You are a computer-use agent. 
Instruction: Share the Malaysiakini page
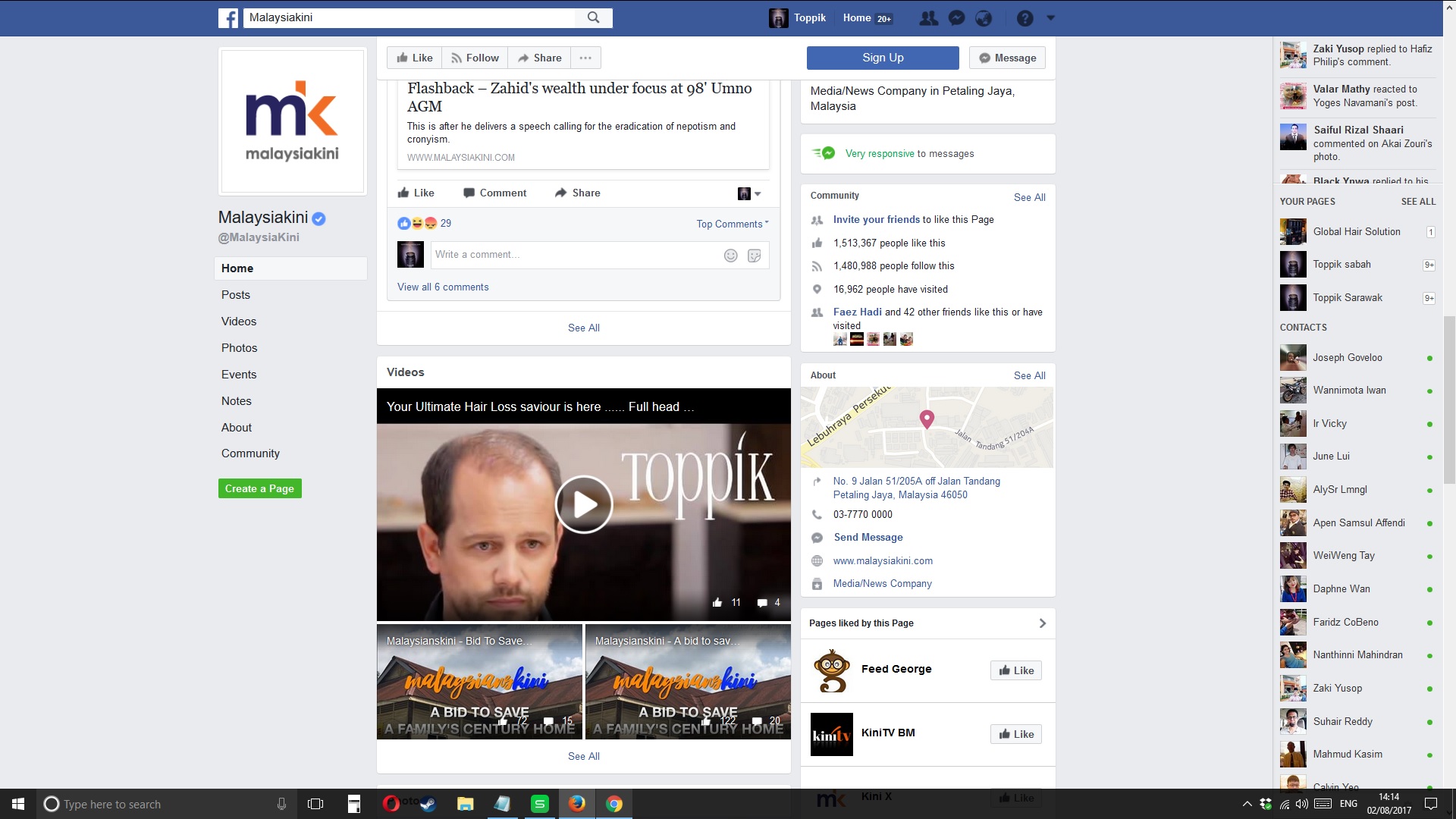coord(539,58)
